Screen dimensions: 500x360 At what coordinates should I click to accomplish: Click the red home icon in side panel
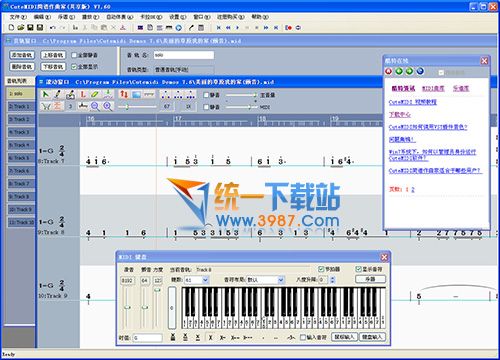pyautogui.click(x=389, y=71)
